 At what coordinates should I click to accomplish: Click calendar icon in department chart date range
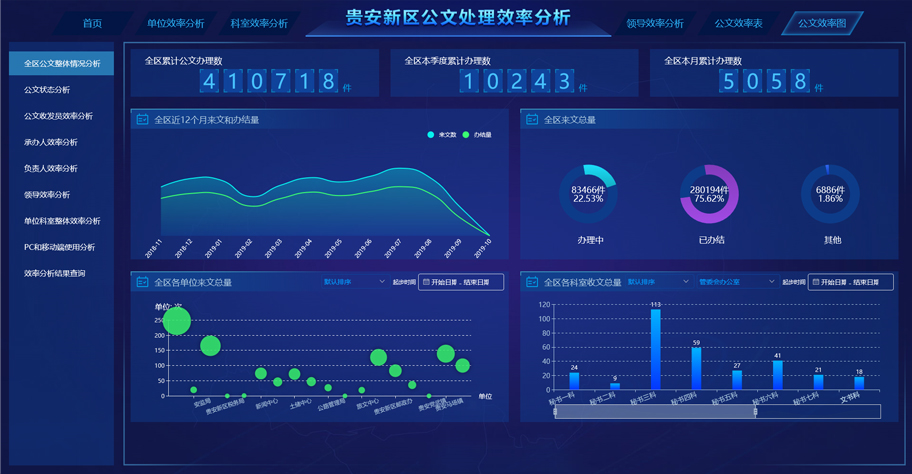coord(815,283)
